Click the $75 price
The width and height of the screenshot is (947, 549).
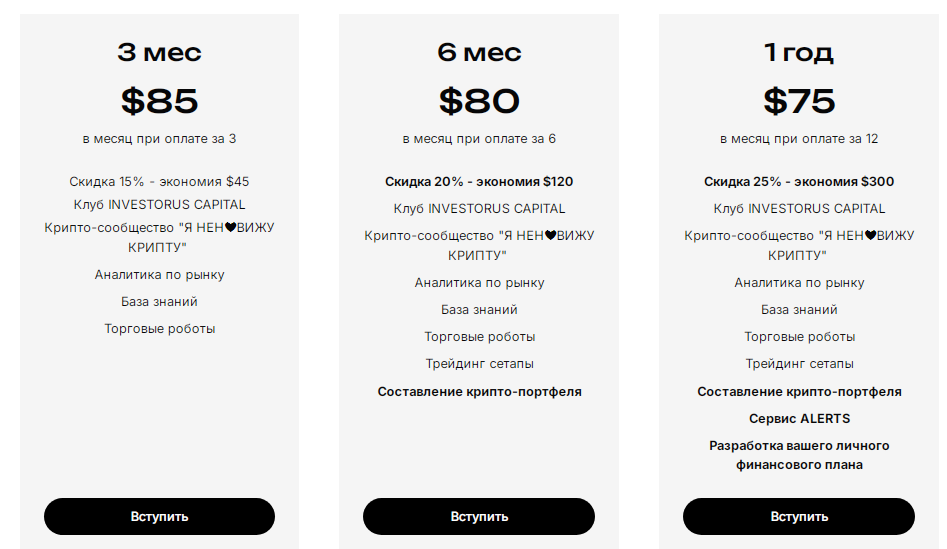(799, 101)
